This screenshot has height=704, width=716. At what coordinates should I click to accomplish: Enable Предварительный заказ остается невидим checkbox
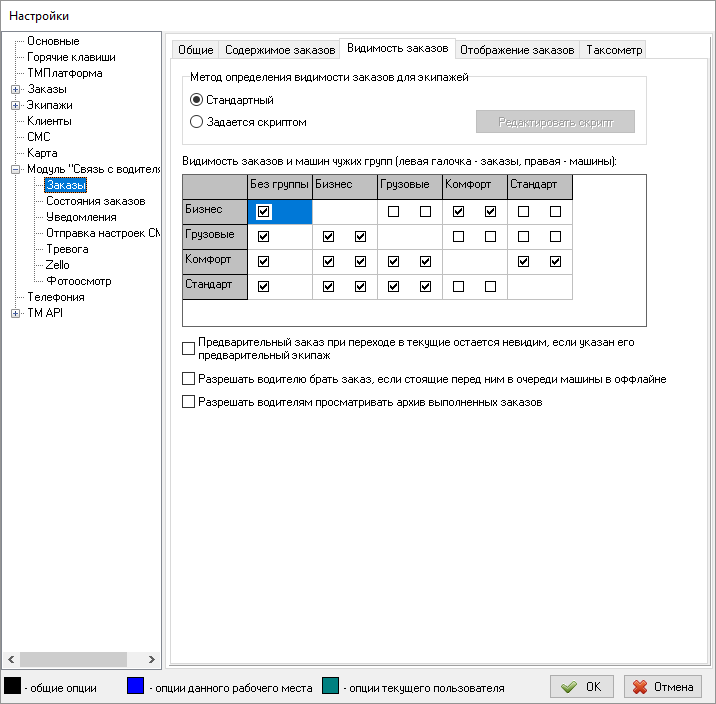pos(188,348)
